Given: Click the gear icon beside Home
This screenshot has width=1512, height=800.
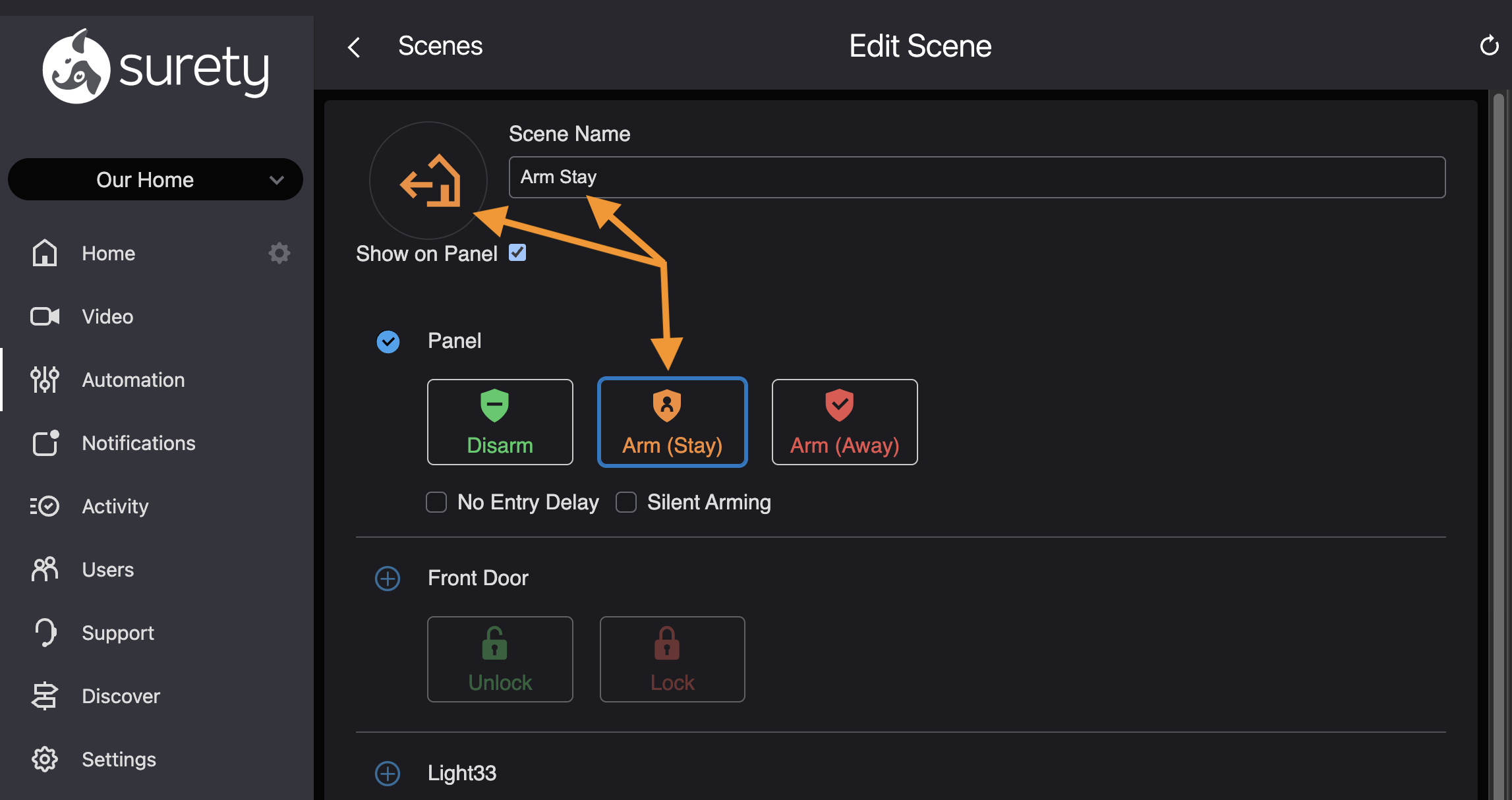Looking at the screenshot, I should pos(279,253).
